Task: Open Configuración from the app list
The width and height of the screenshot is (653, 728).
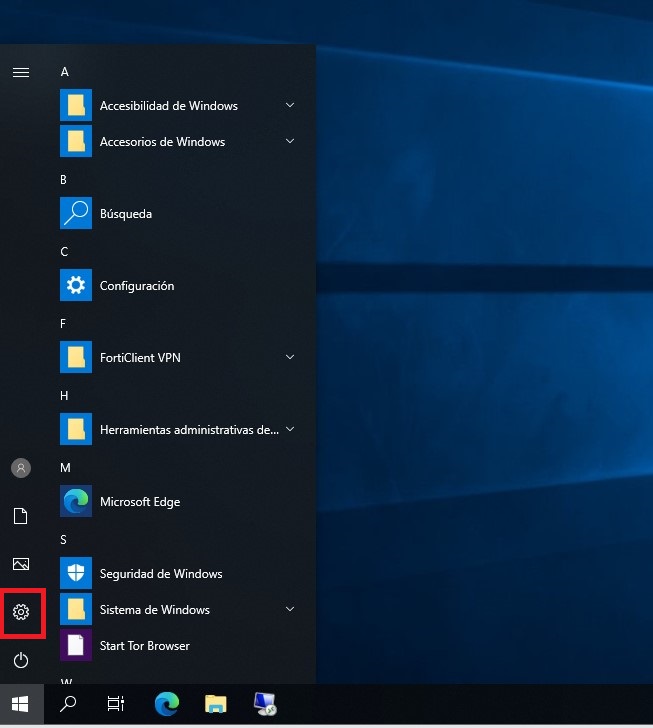Action: (x=136, y=286)
